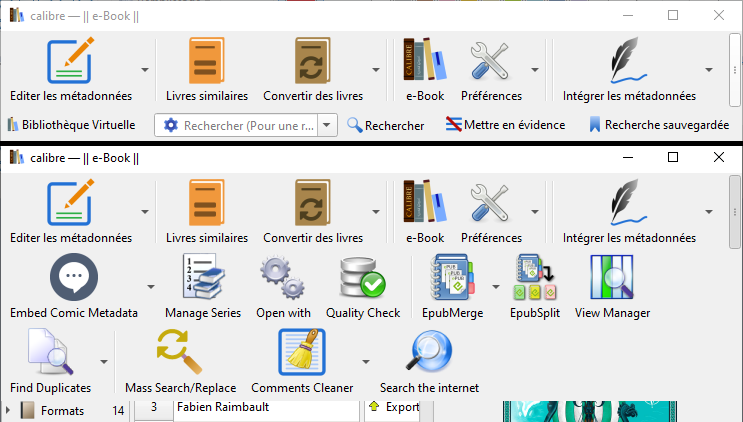Open Livres similaires in upper calibre window
743x422 pixels.
coord(207,70)
